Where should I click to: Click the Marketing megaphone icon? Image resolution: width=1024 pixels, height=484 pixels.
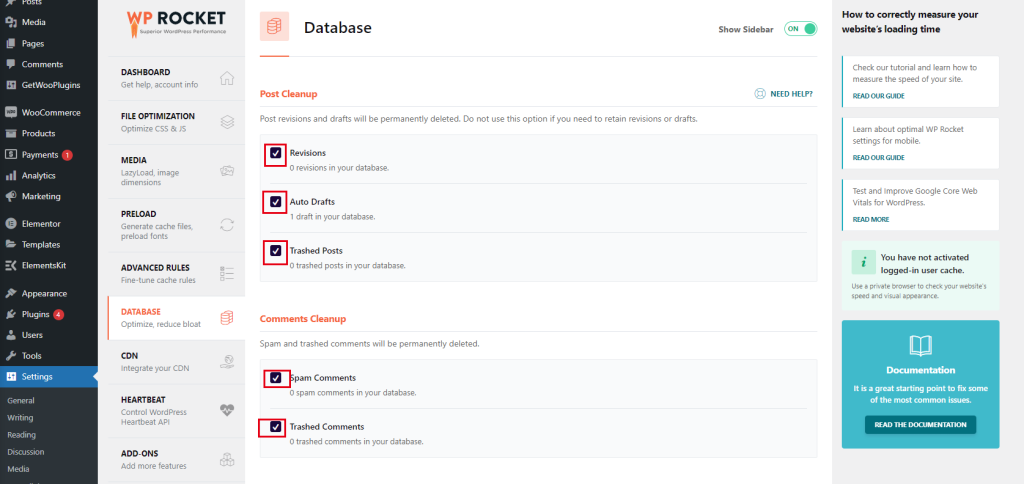point(10,196)
